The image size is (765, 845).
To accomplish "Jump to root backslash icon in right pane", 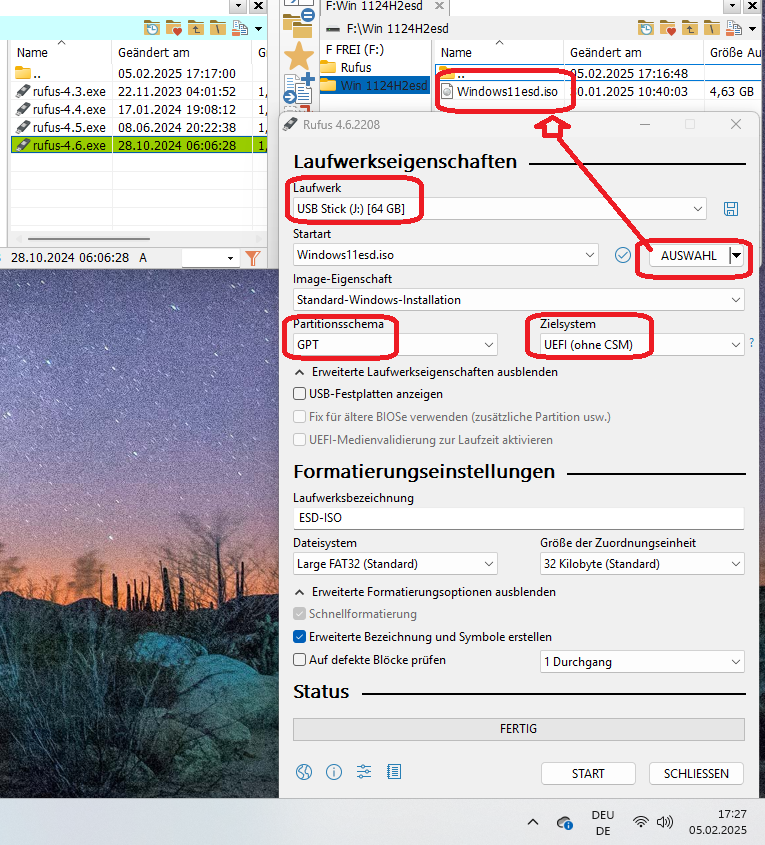I will pyautogui.click(x=711, y=28).
